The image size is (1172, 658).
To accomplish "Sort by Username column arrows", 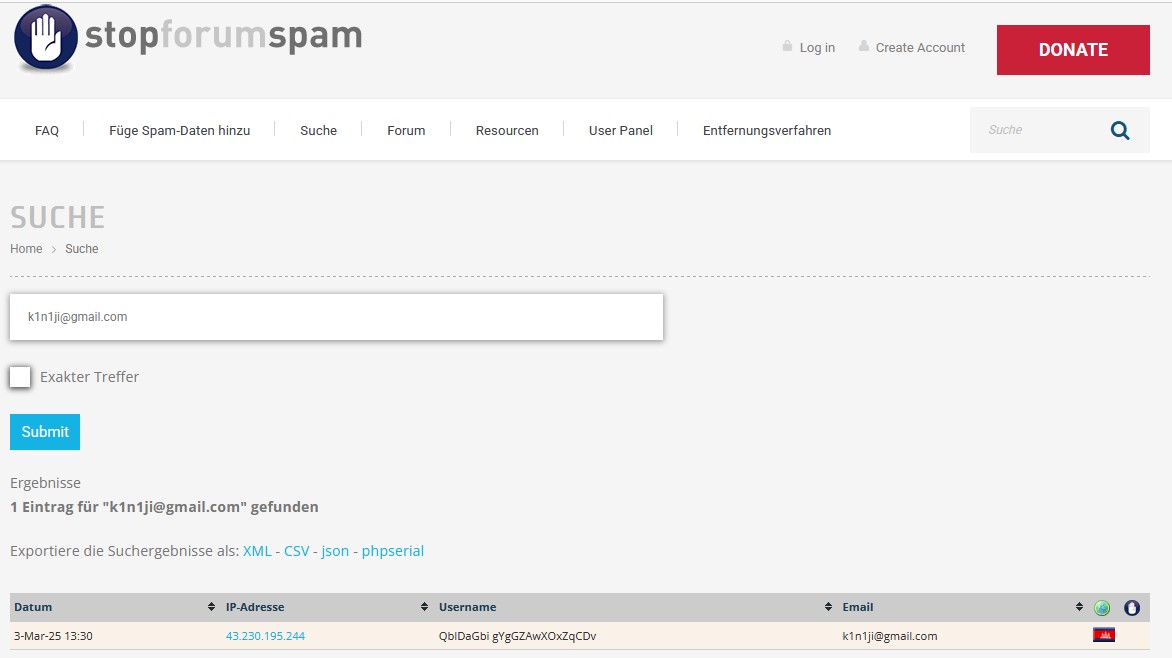I will tap(828, 607).
